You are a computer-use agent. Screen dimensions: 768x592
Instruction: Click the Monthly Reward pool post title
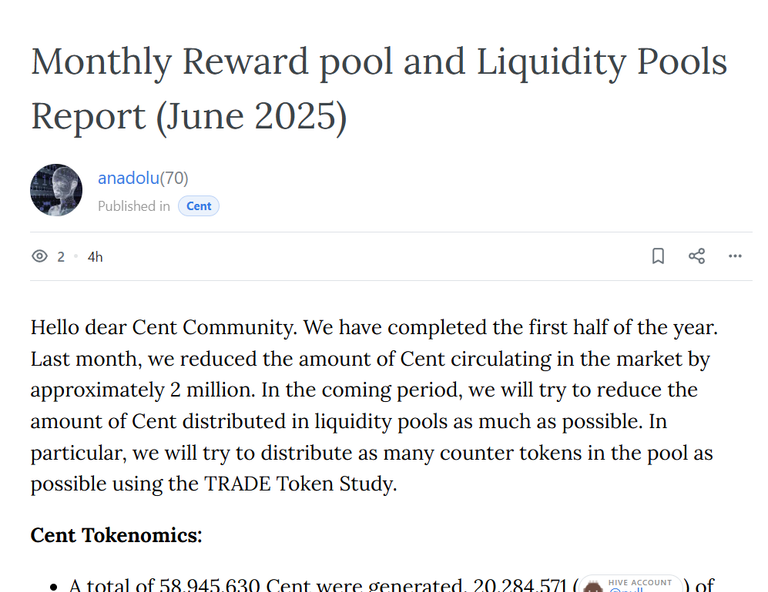pos(379,89)
